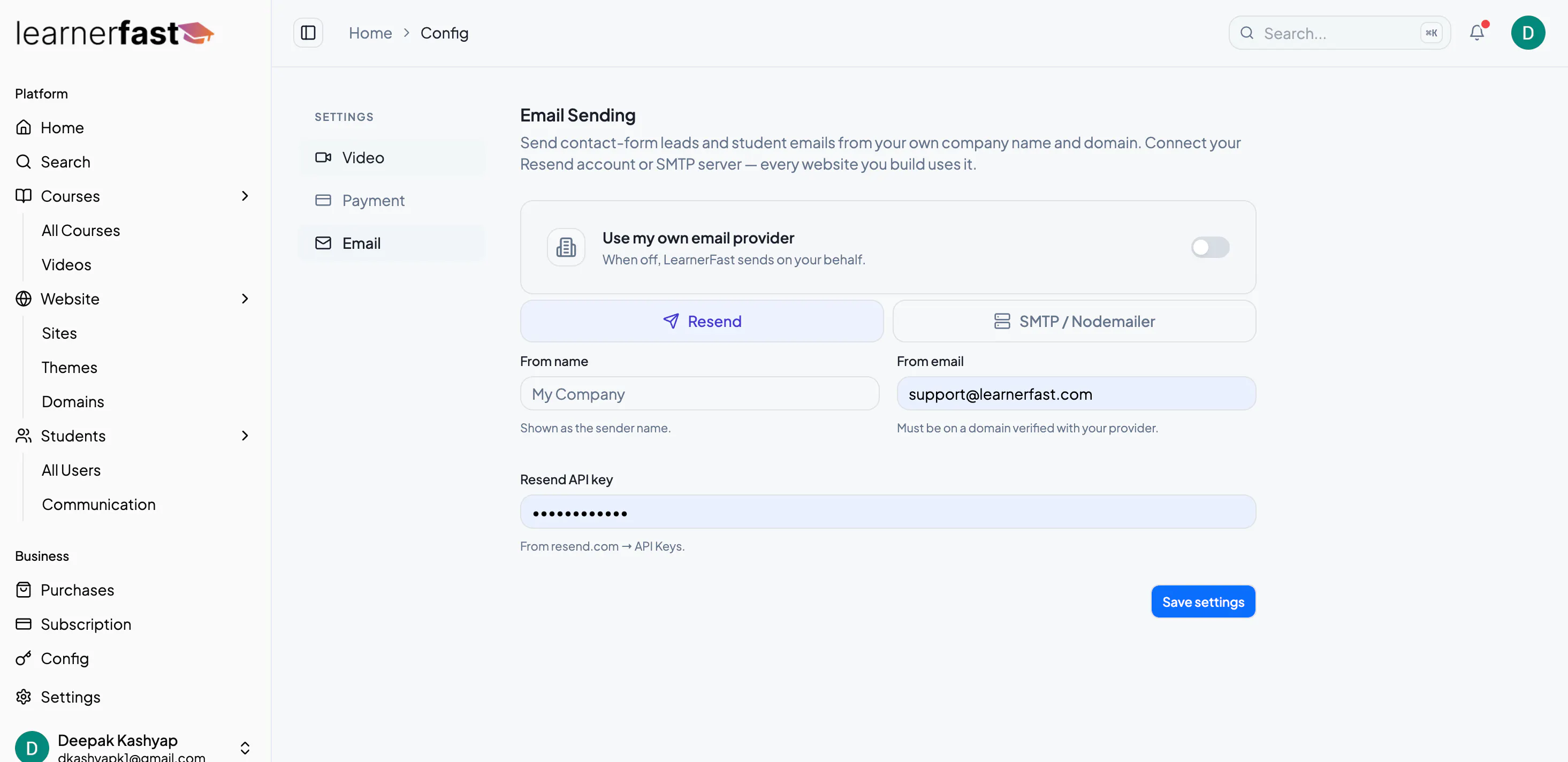The width and height of the screenshot is (1568, 762).
Task: Expand the Courses section chevron
Action: pos(245,196)
